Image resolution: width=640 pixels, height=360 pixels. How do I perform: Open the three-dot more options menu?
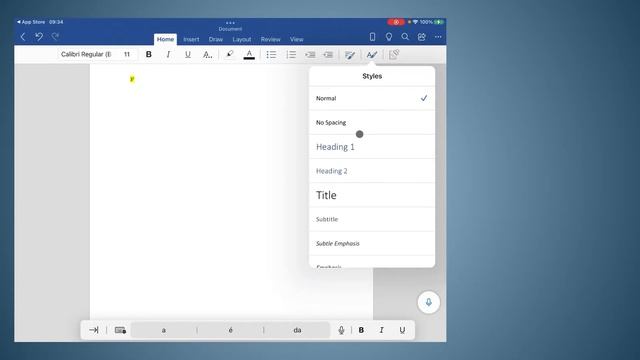[x=438, y=37]
